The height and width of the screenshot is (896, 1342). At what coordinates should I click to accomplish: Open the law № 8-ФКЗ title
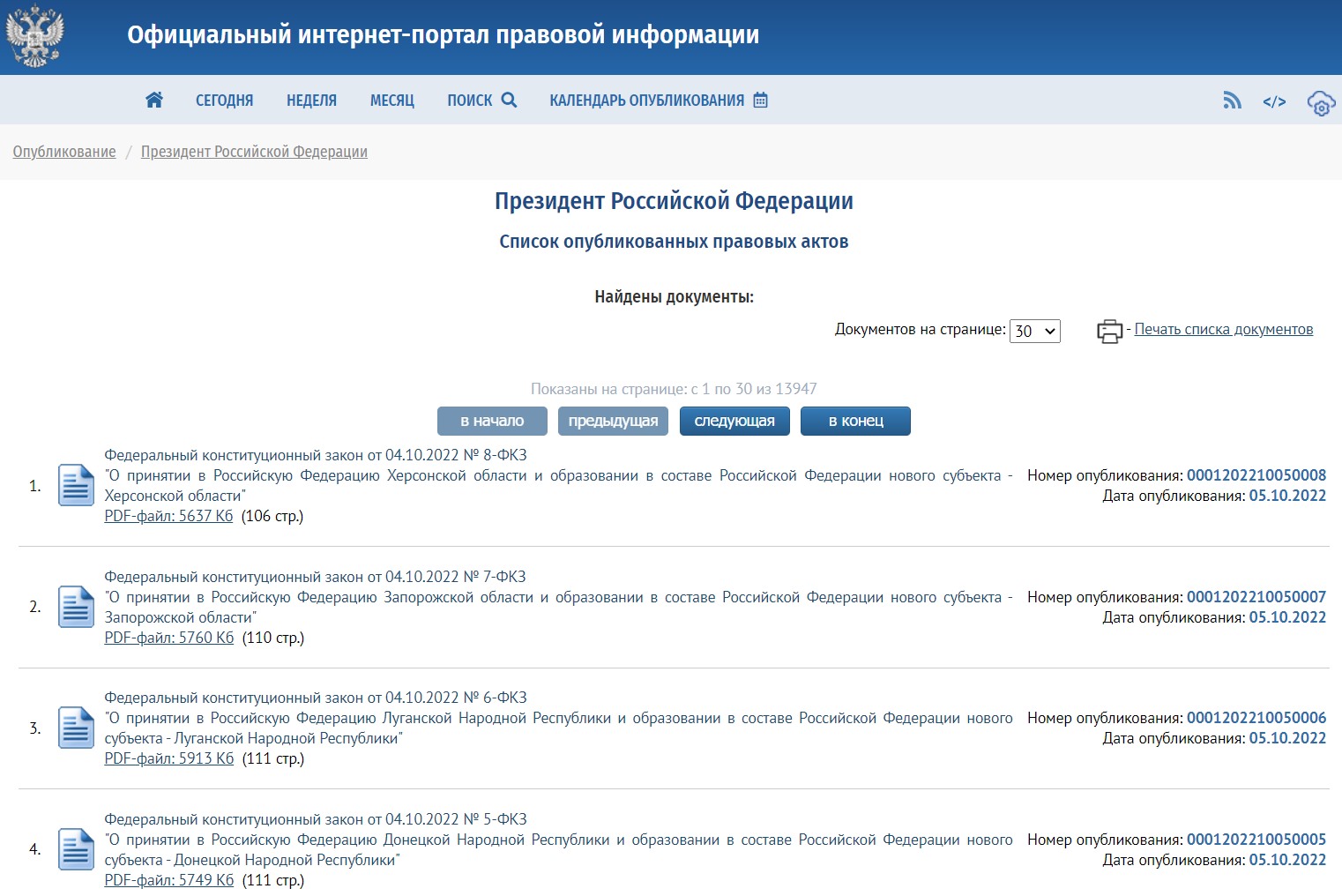[x=316, y=455]
